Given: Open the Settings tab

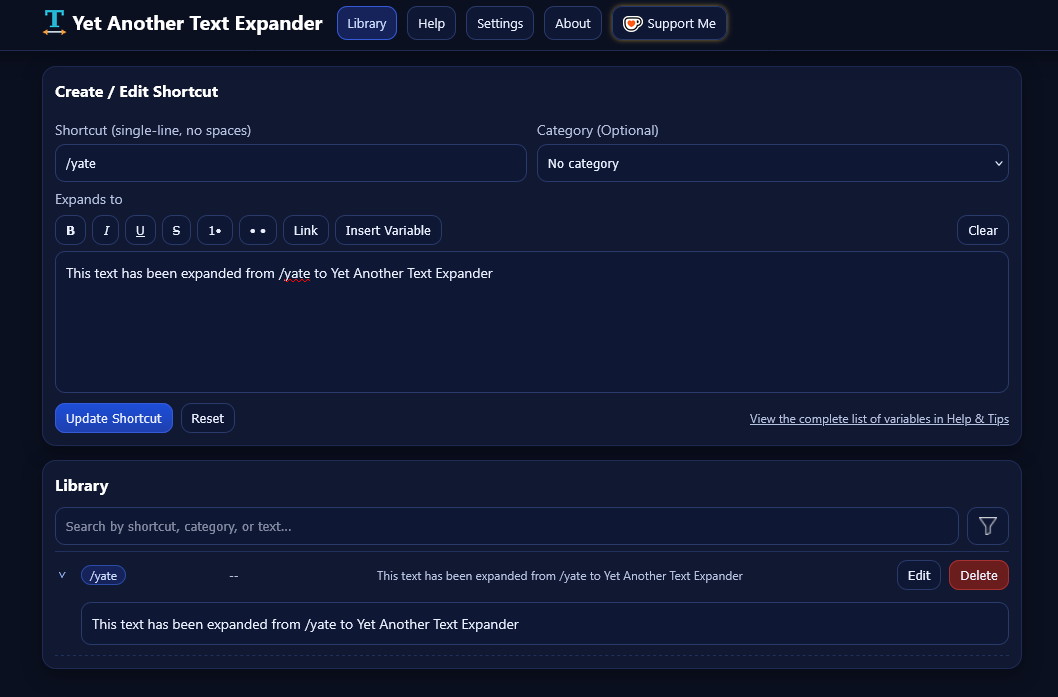Looking at the screenshot, I should [499, 23].
